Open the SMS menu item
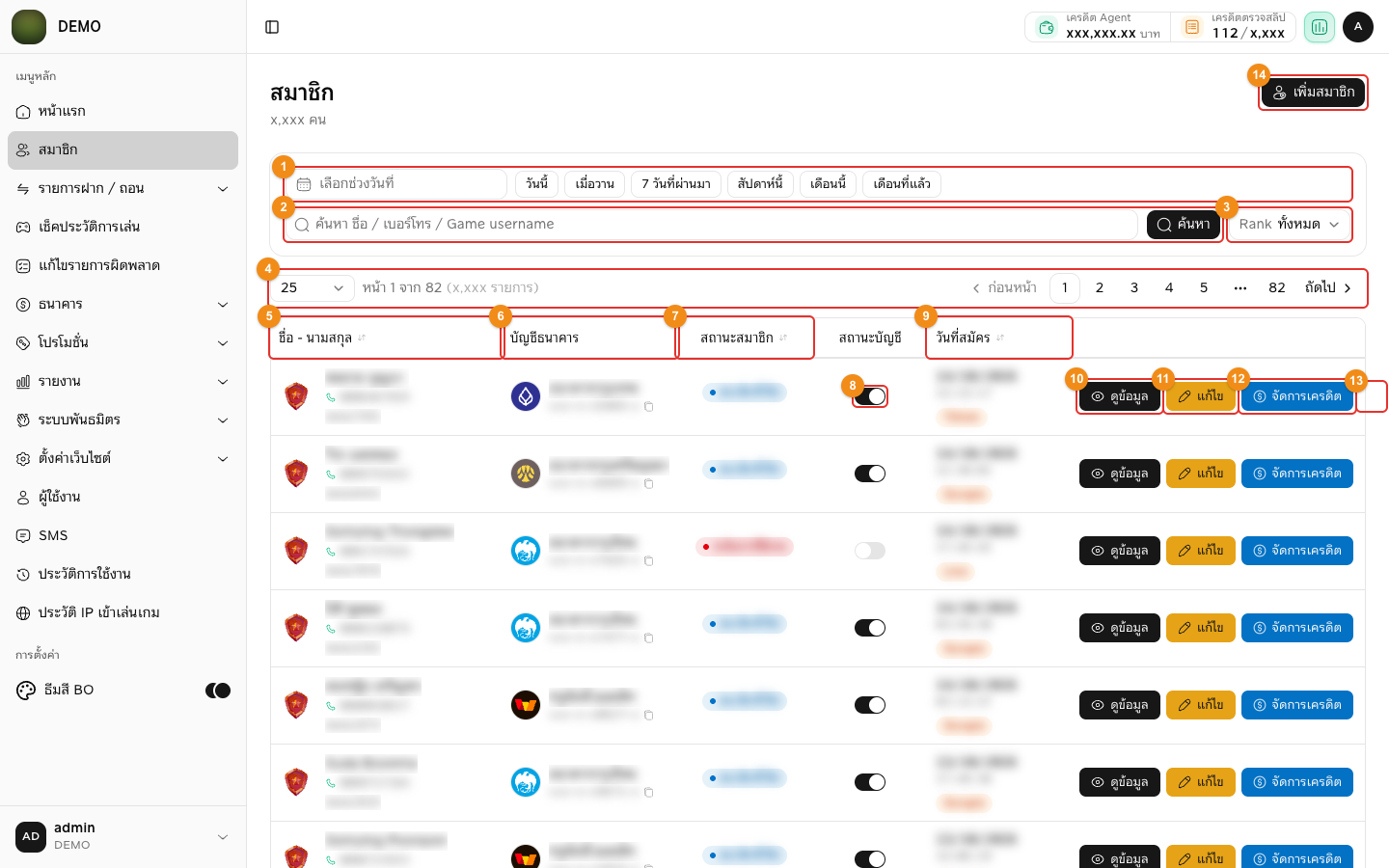Screen dimensions: 1389x868 click(123, 536)
